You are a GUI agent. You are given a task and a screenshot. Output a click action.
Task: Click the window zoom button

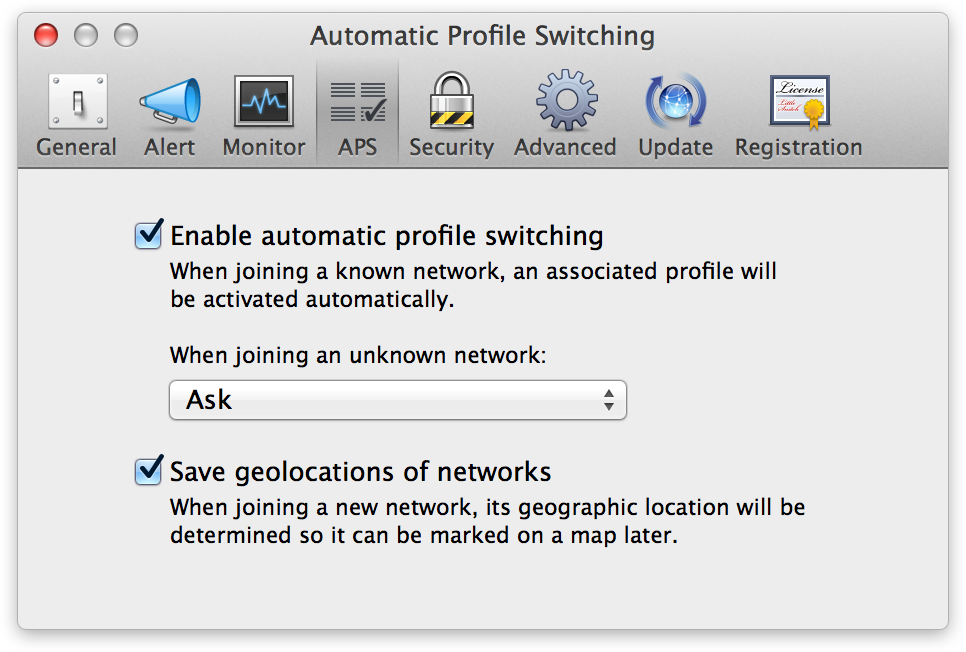point(126,37)
